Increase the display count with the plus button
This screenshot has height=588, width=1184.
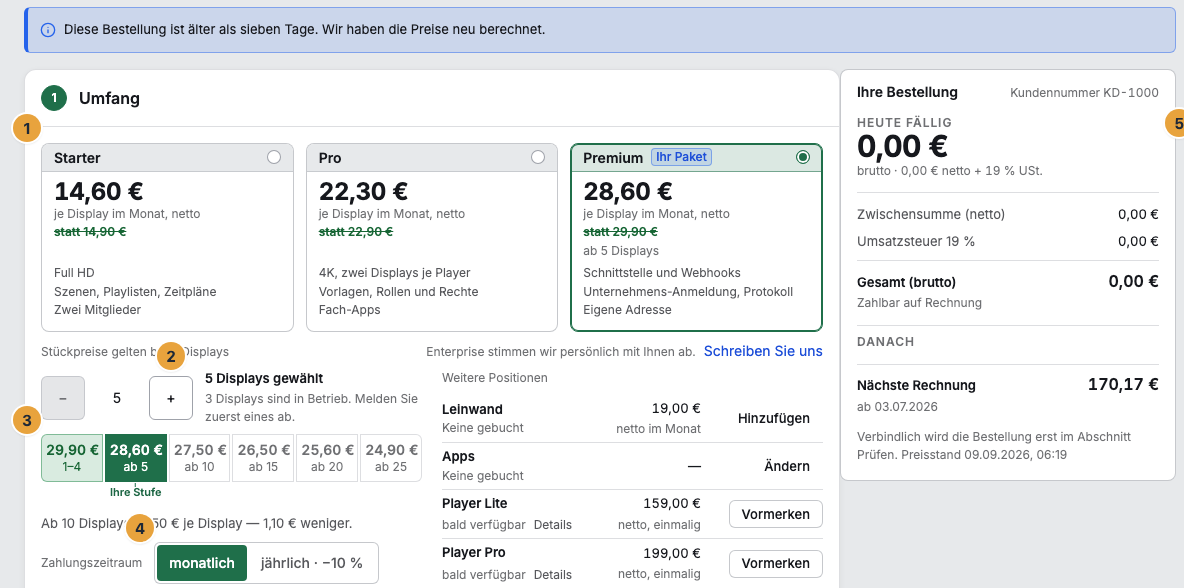(171, 398)
